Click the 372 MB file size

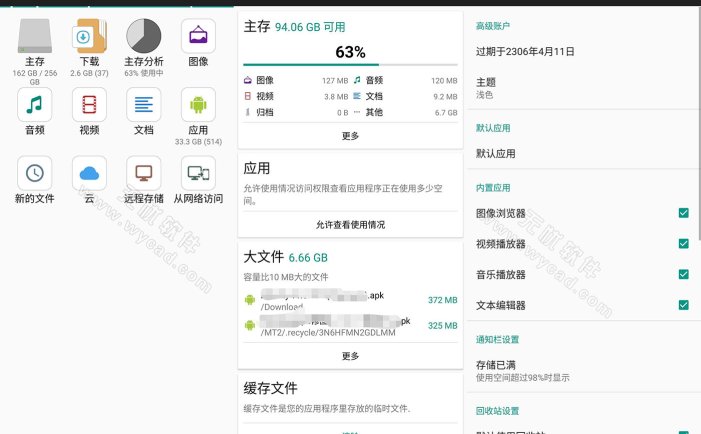[x=443, y=300]
